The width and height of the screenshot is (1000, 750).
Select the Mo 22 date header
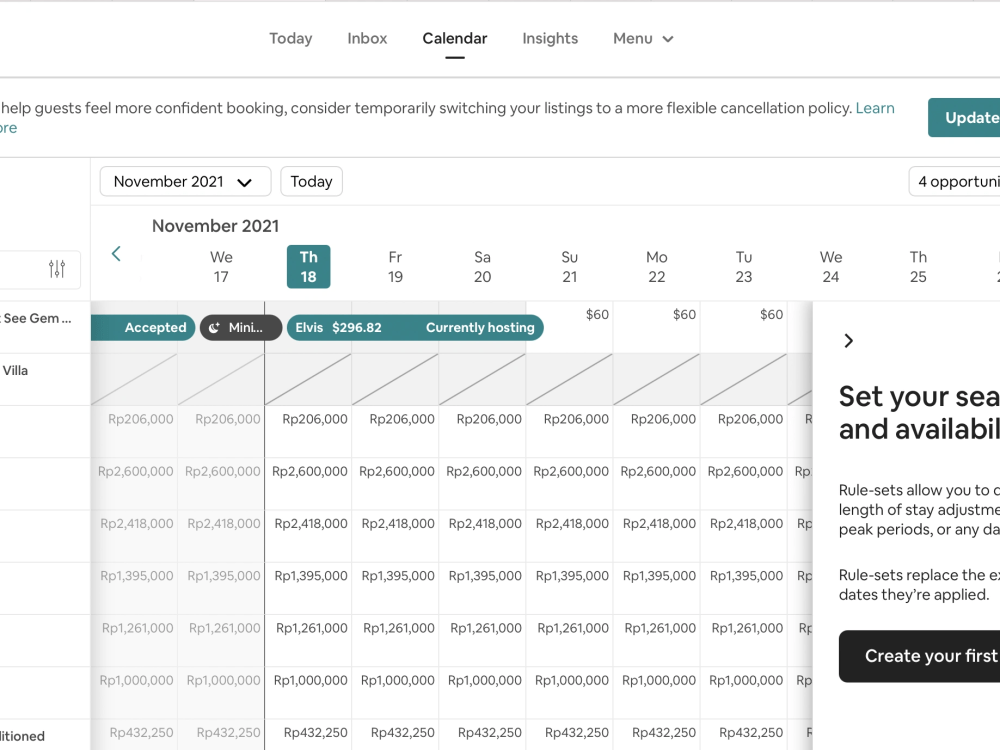point(657,267)
